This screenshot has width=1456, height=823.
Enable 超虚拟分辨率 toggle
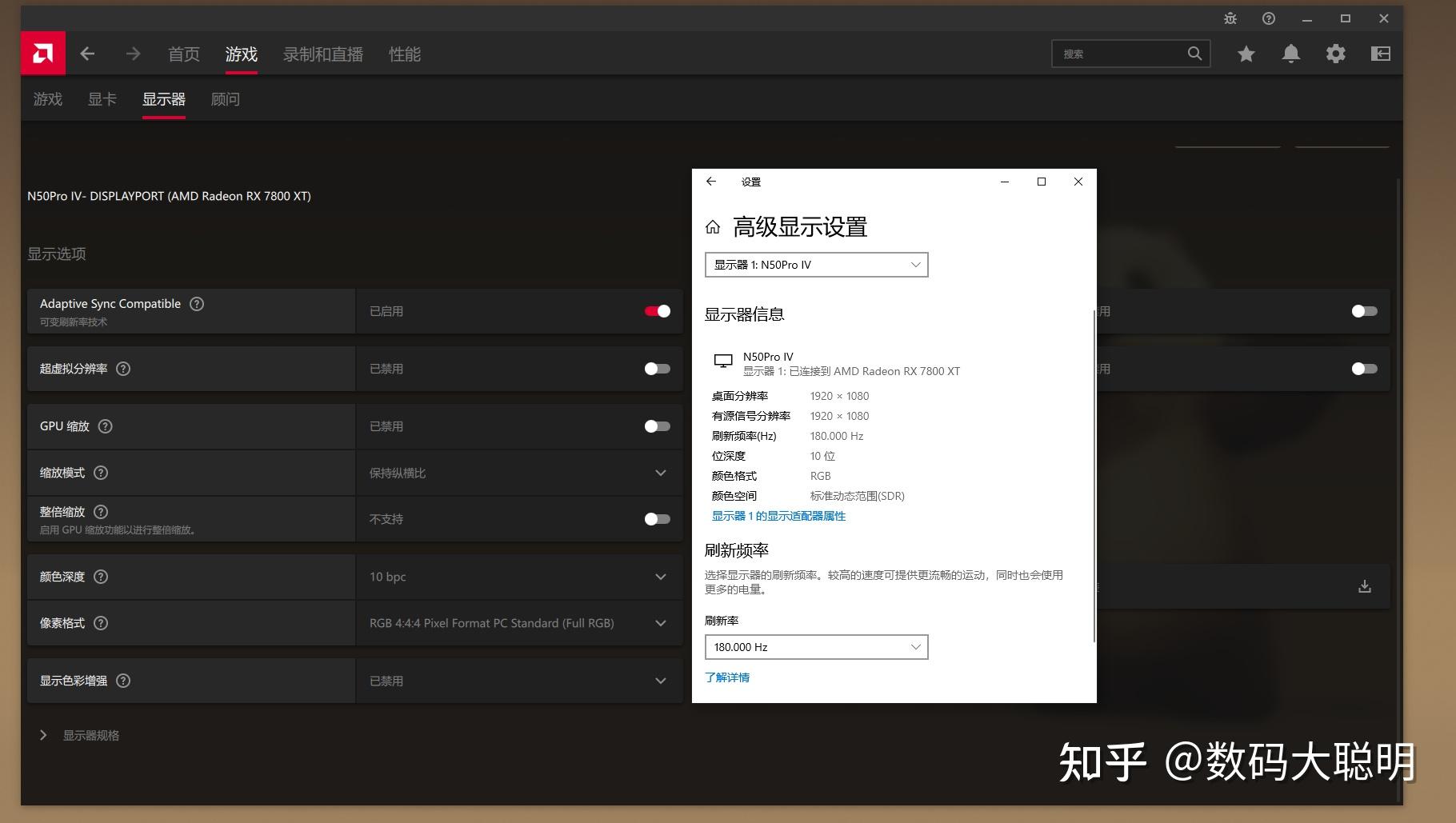(658, 369)
